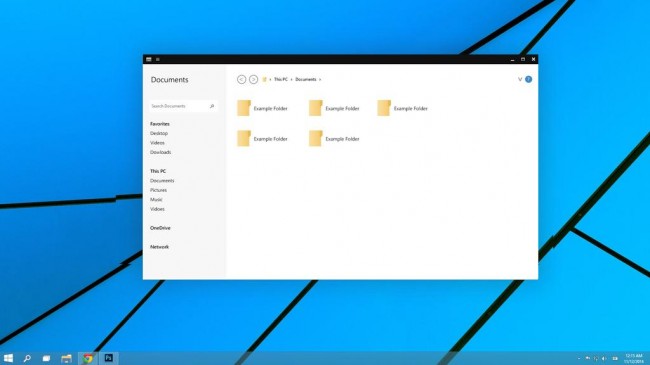Open Network in the sidebar
Viewport: 650px width, 365px height.
[x=159, y=247]
